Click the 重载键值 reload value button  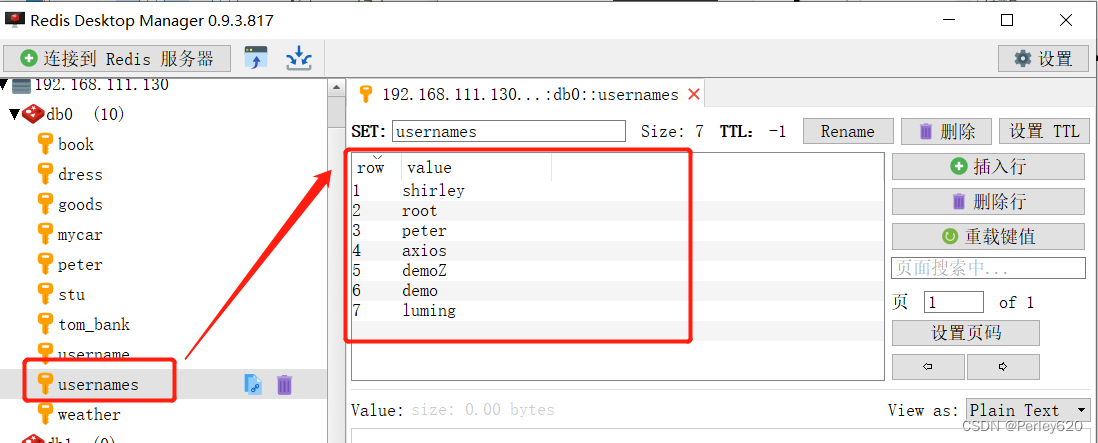click(x=988, y=237)
